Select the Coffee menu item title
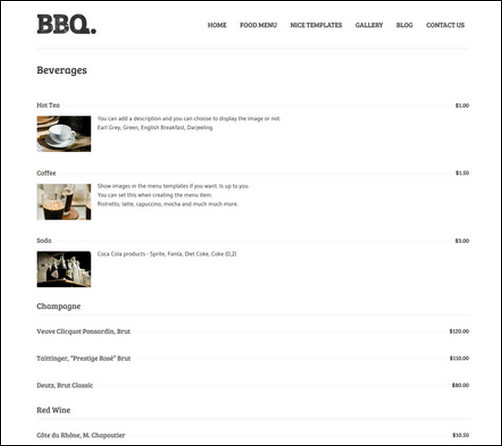 point(46,173)
